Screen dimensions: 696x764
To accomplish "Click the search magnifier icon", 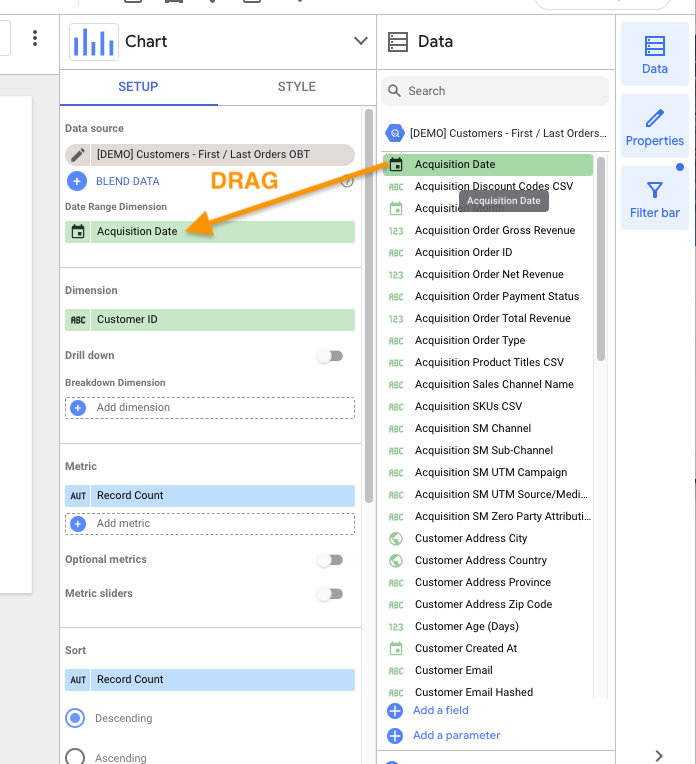I will pyautogui.click(x=394, y=91).
